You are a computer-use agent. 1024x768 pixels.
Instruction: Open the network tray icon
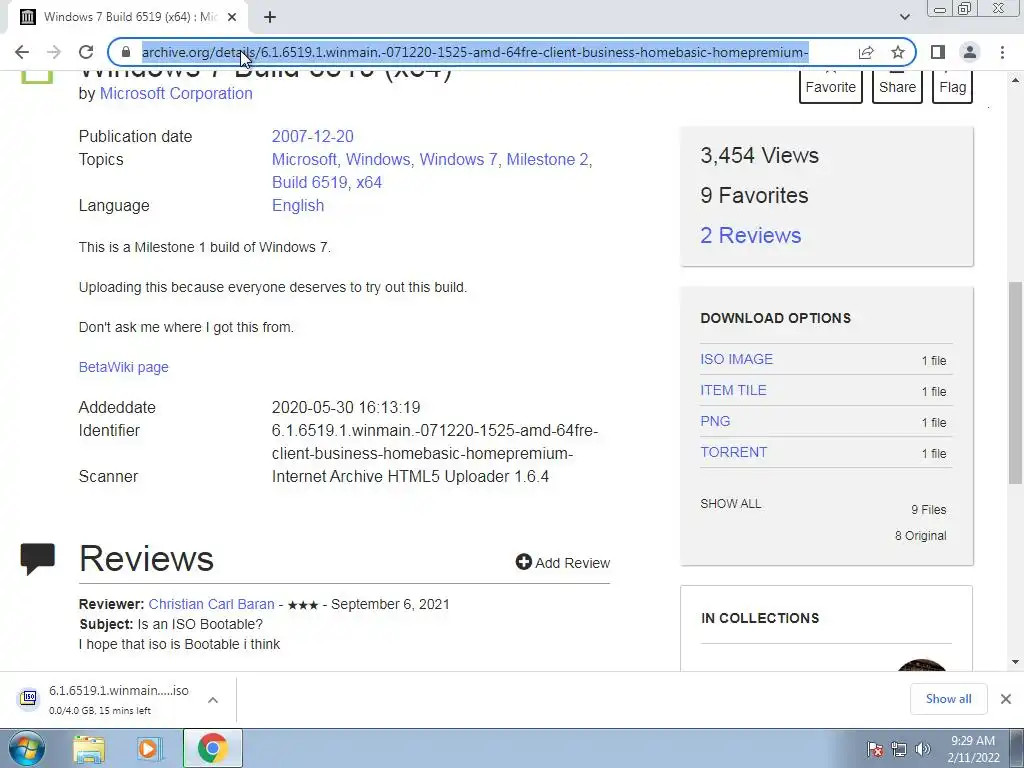(899, 749)
